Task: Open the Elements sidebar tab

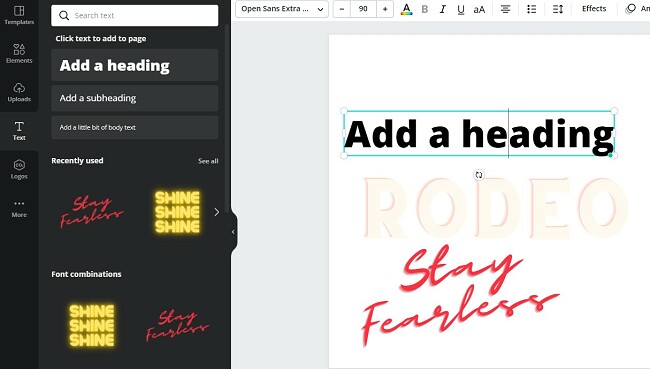Action: click(x=19, y=54)
